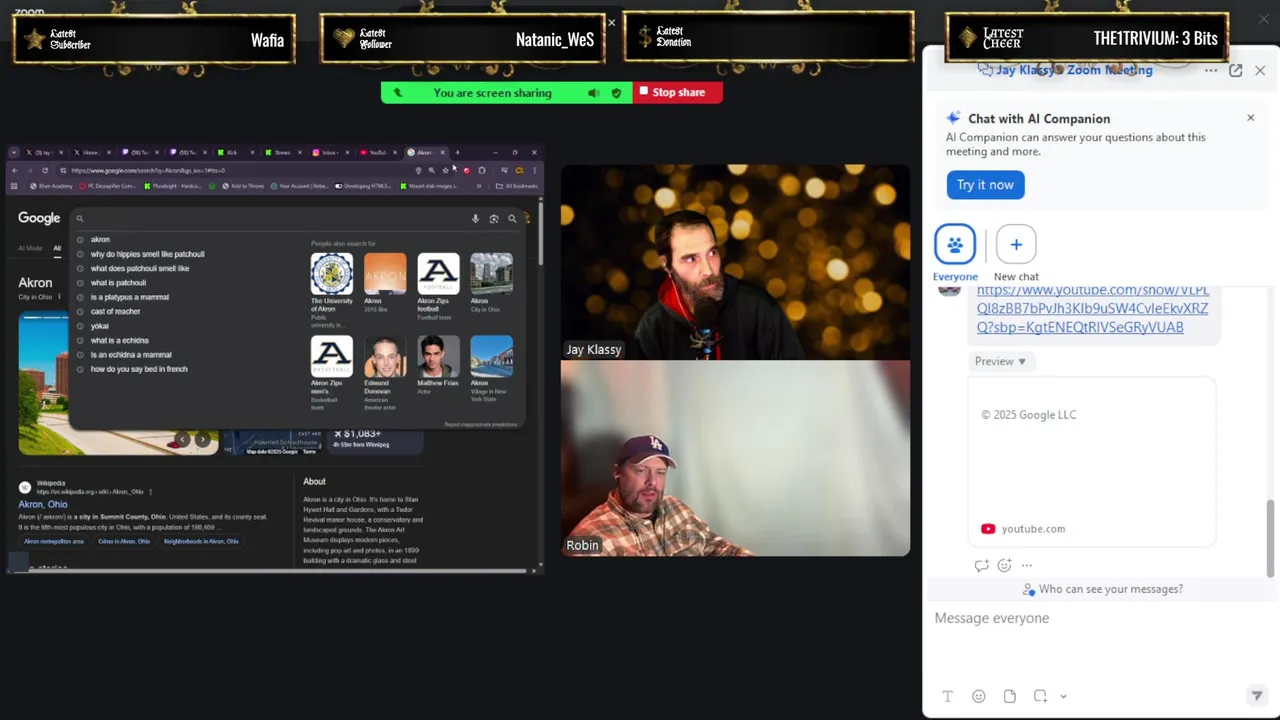1280x720 pixels.
Task: Pop out the Zoom chat panel
Action: coord(1236,70)
